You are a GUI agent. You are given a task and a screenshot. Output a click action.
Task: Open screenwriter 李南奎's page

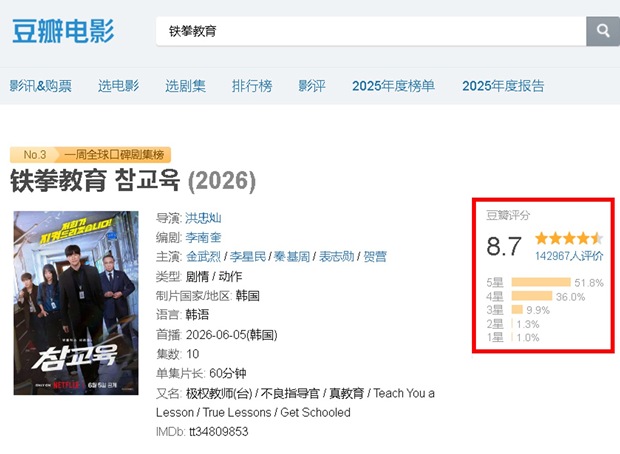pyautogui.click(x=203, y=238)
